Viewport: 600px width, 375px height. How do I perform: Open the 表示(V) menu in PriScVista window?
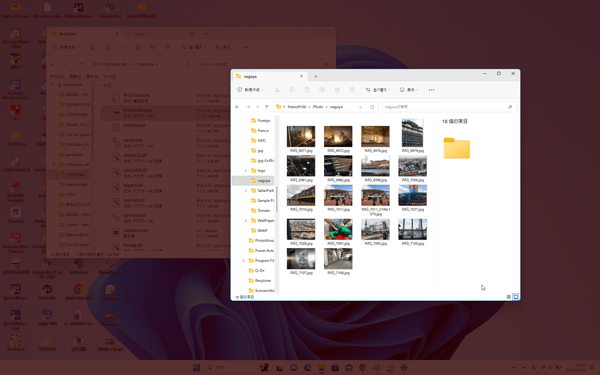92,76
